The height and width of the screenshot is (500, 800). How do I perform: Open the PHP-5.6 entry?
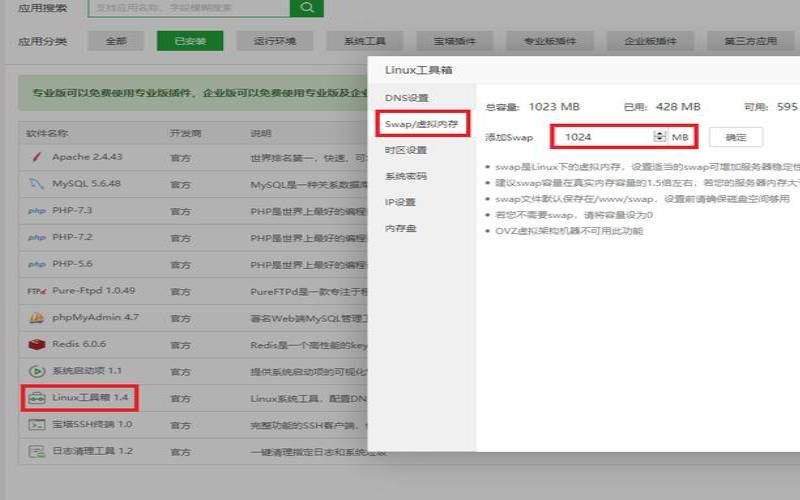click(72, 263)
